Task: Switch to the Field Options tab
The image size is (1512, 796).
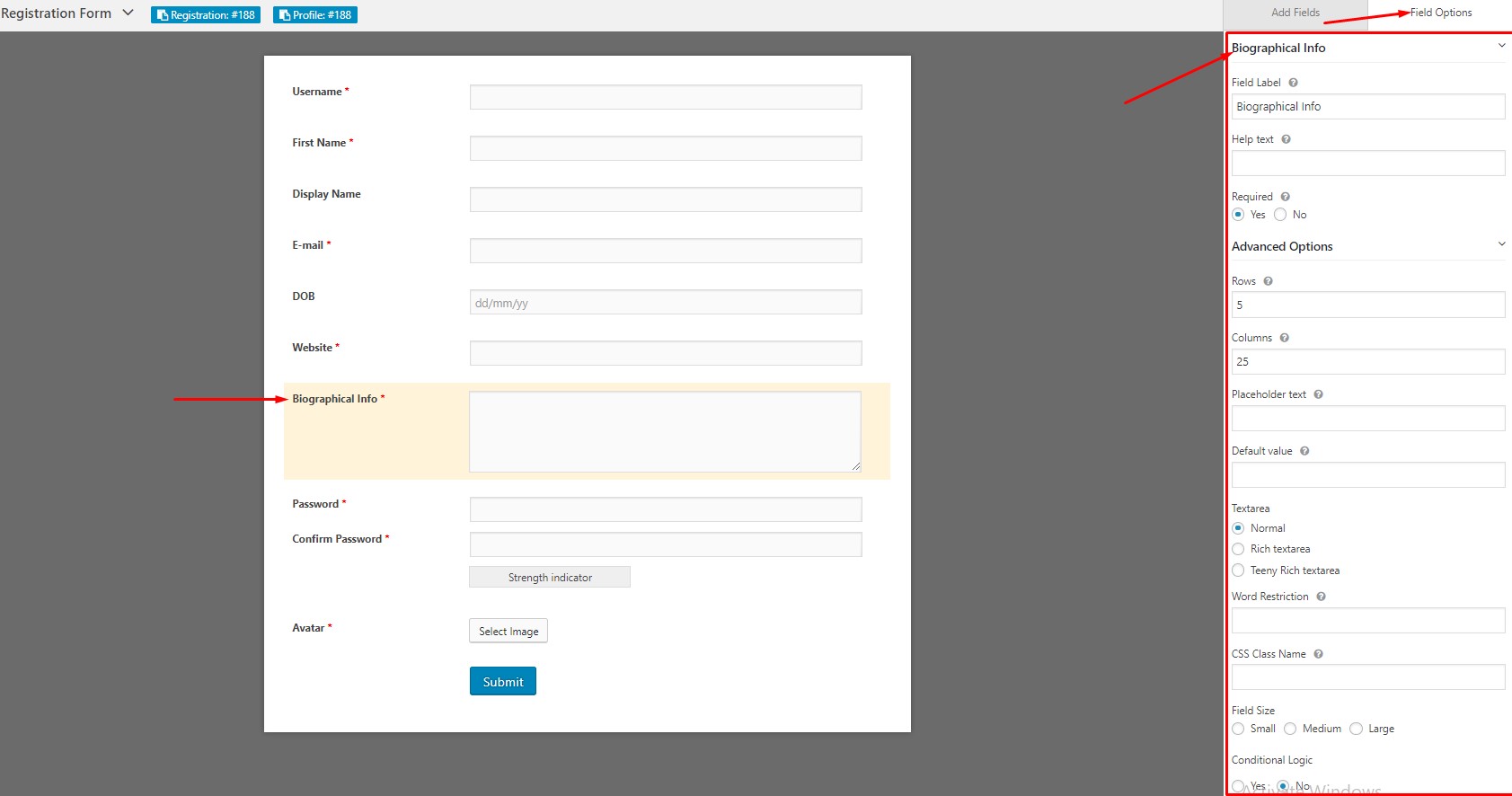Action: point(1440,13)
